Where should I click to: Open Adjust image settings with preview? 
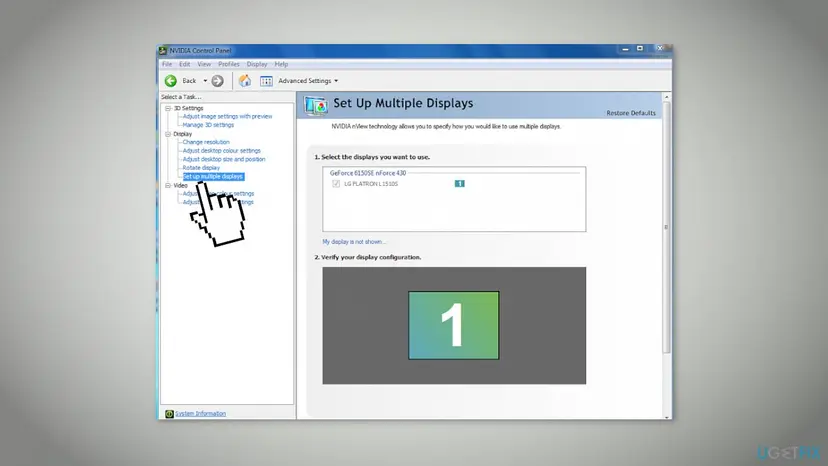pyautogui.click(x=227, y=116)
